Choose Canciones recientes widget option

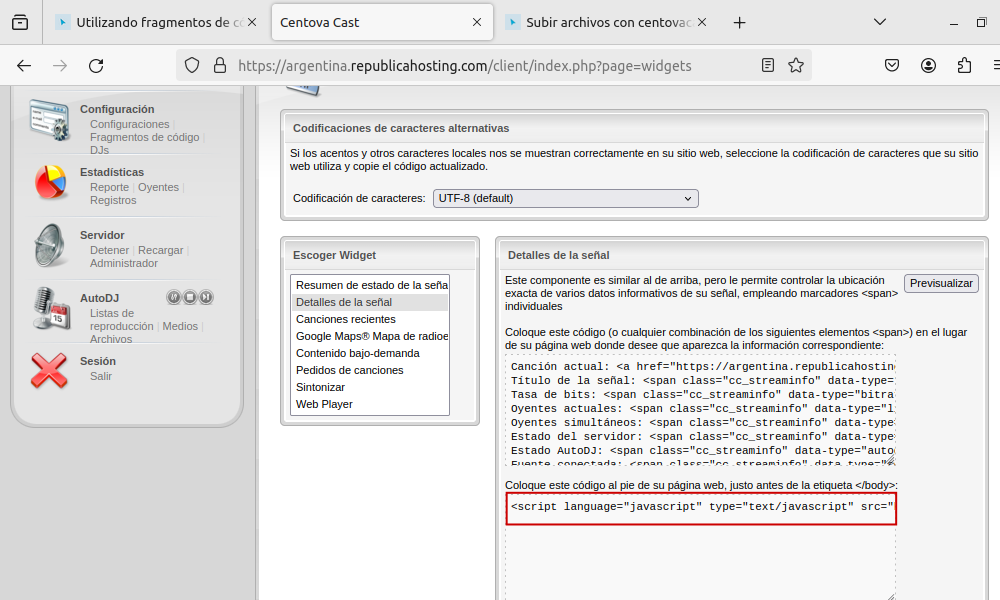tap(345, 319)
